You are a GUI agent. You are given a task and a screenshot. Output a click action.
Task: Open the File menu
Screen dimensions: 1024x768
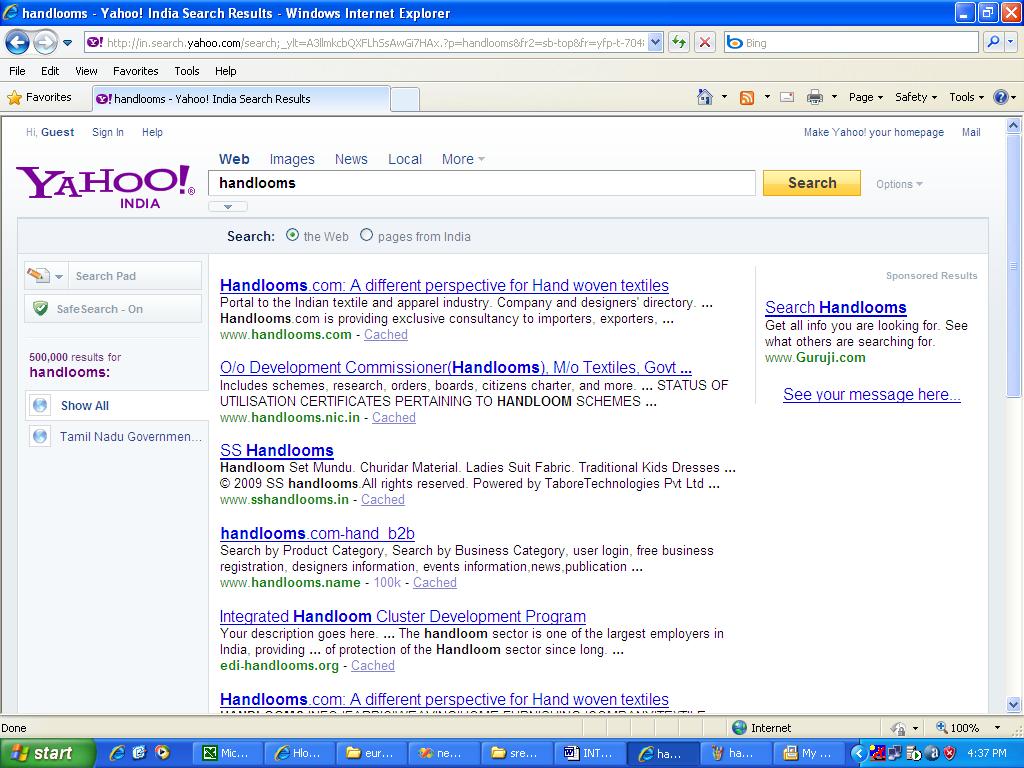(x=17, y=71)
